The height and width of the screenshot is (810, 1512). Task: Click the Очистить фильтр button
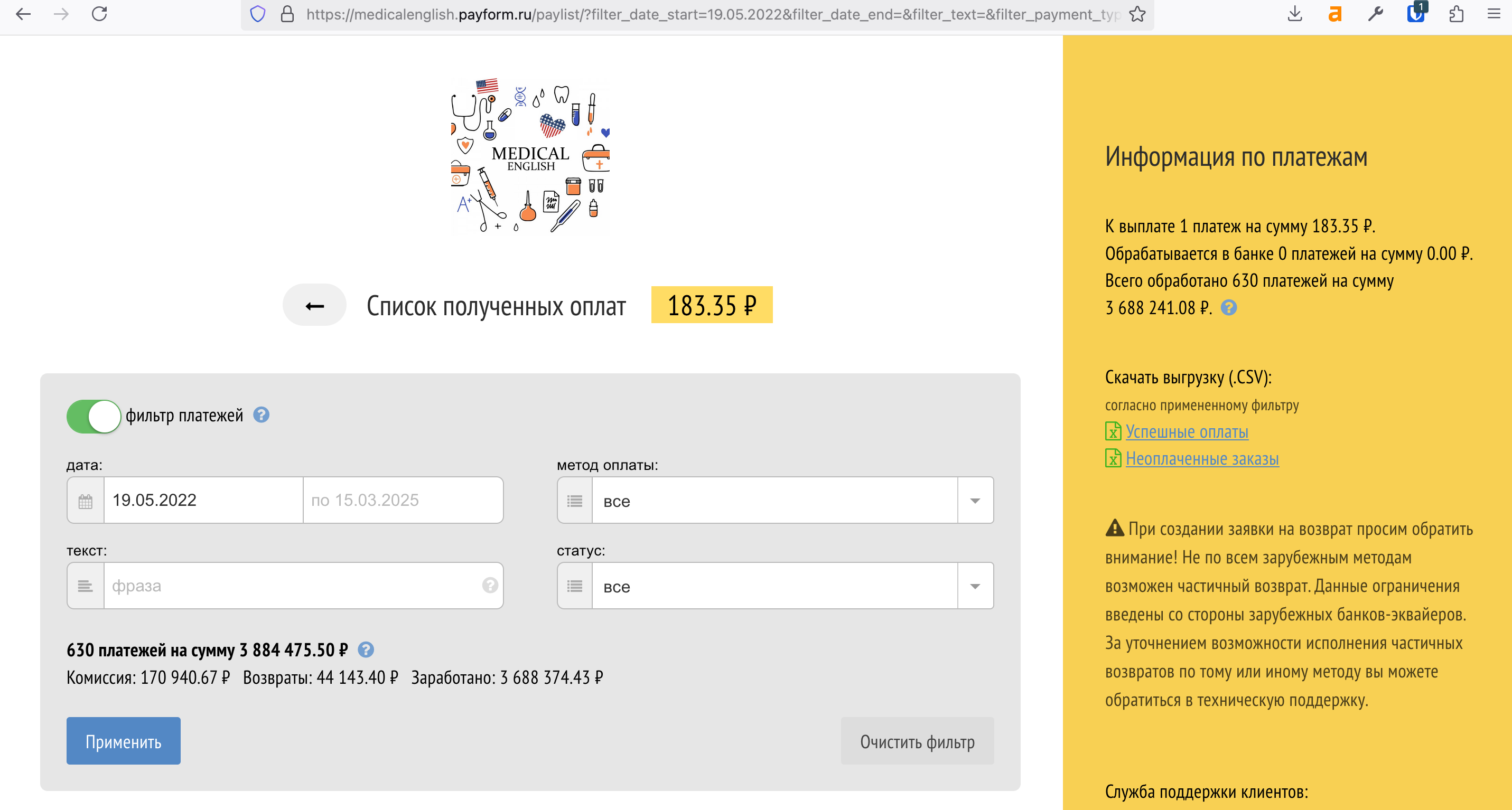click(917, 741)
